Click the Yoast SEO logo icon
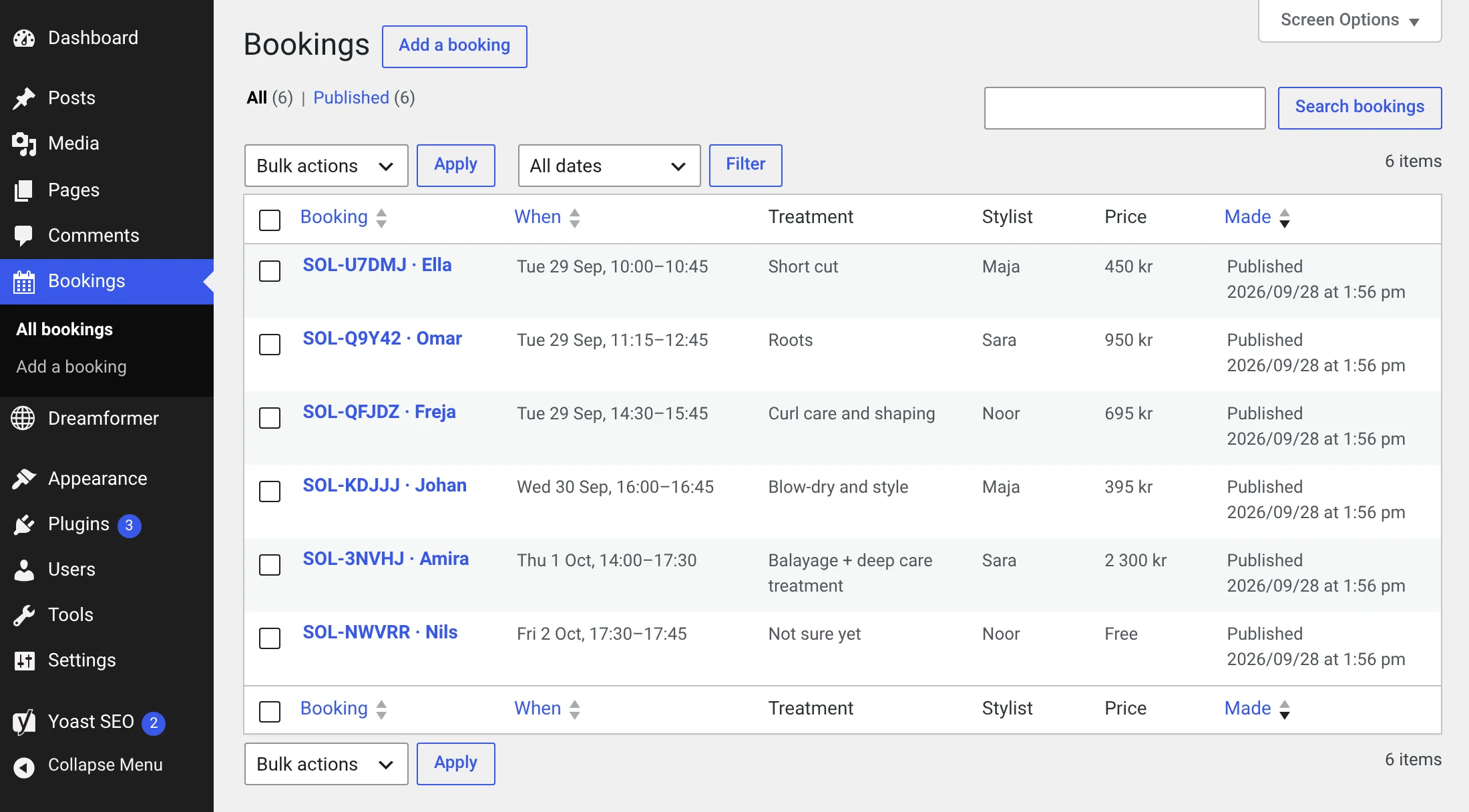 24,722
